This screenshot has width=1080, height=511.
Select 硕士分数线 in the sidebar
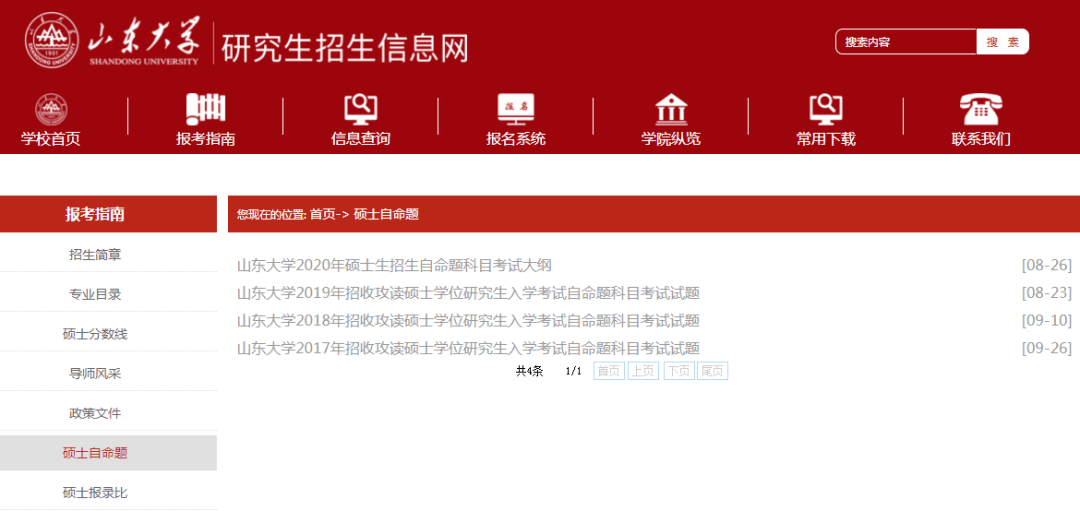95,335
